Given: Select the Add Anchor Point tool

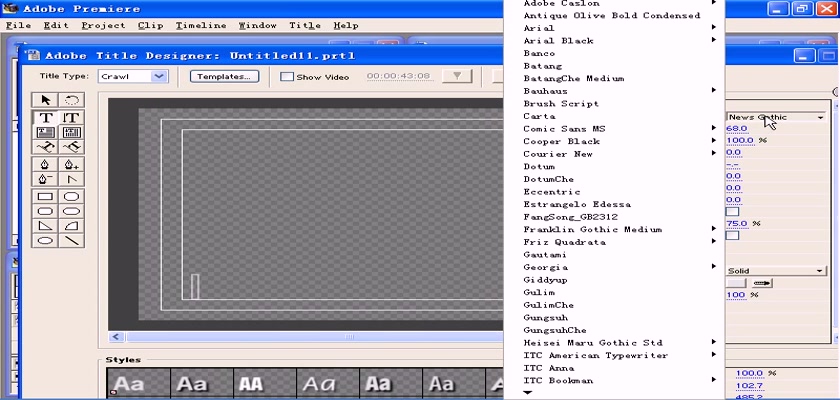Looking at the screenshot, I should 71,164.
